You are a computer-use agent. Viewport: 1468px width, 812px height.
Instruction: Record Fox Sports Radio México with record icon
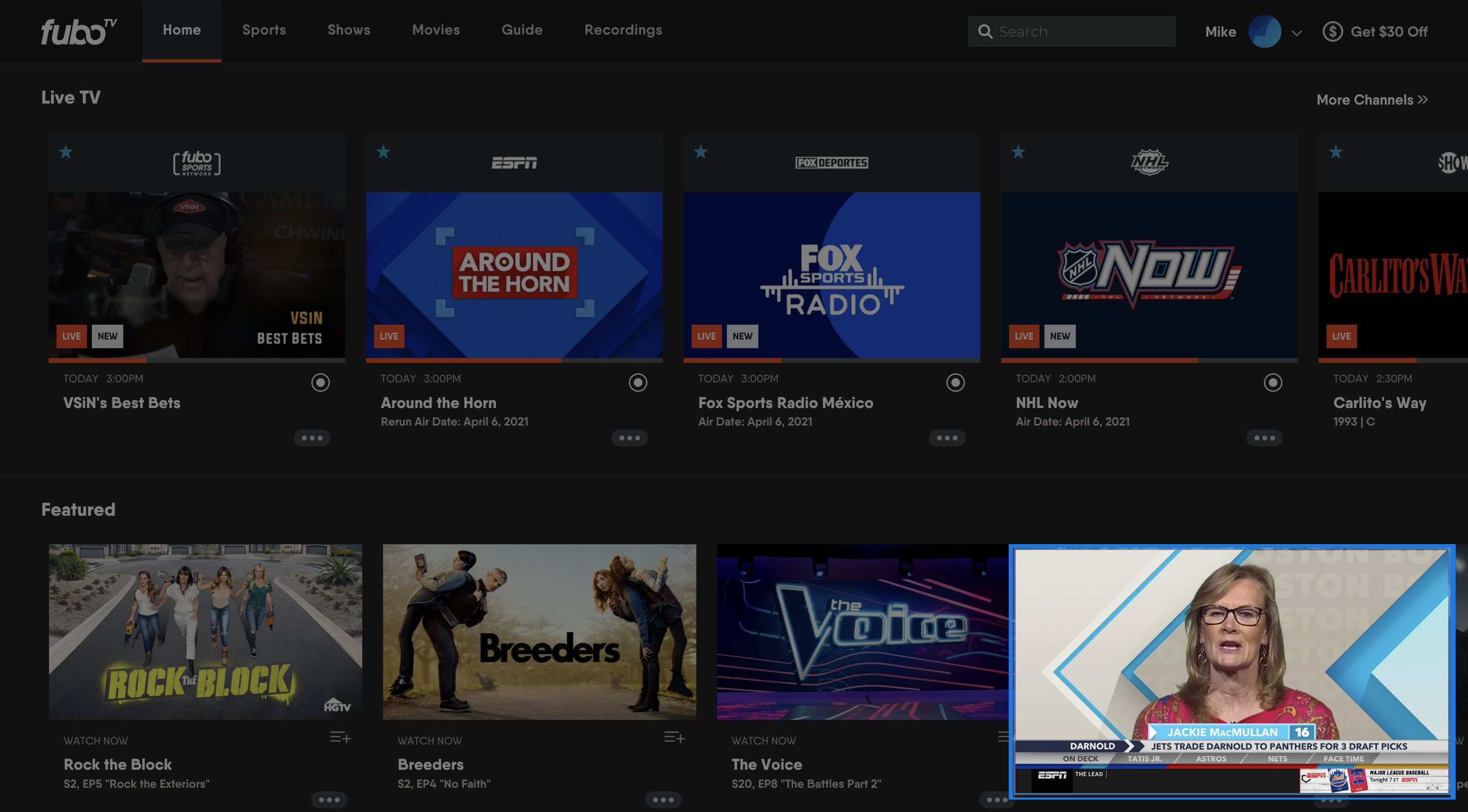coord(955,382)
